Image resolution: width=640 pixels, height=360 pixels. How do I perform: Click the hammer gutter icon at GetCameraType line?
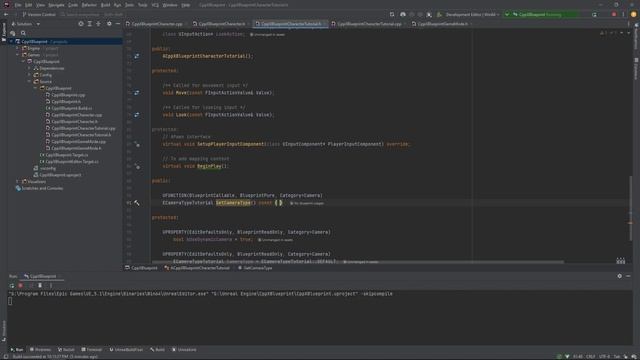[137, 203]
